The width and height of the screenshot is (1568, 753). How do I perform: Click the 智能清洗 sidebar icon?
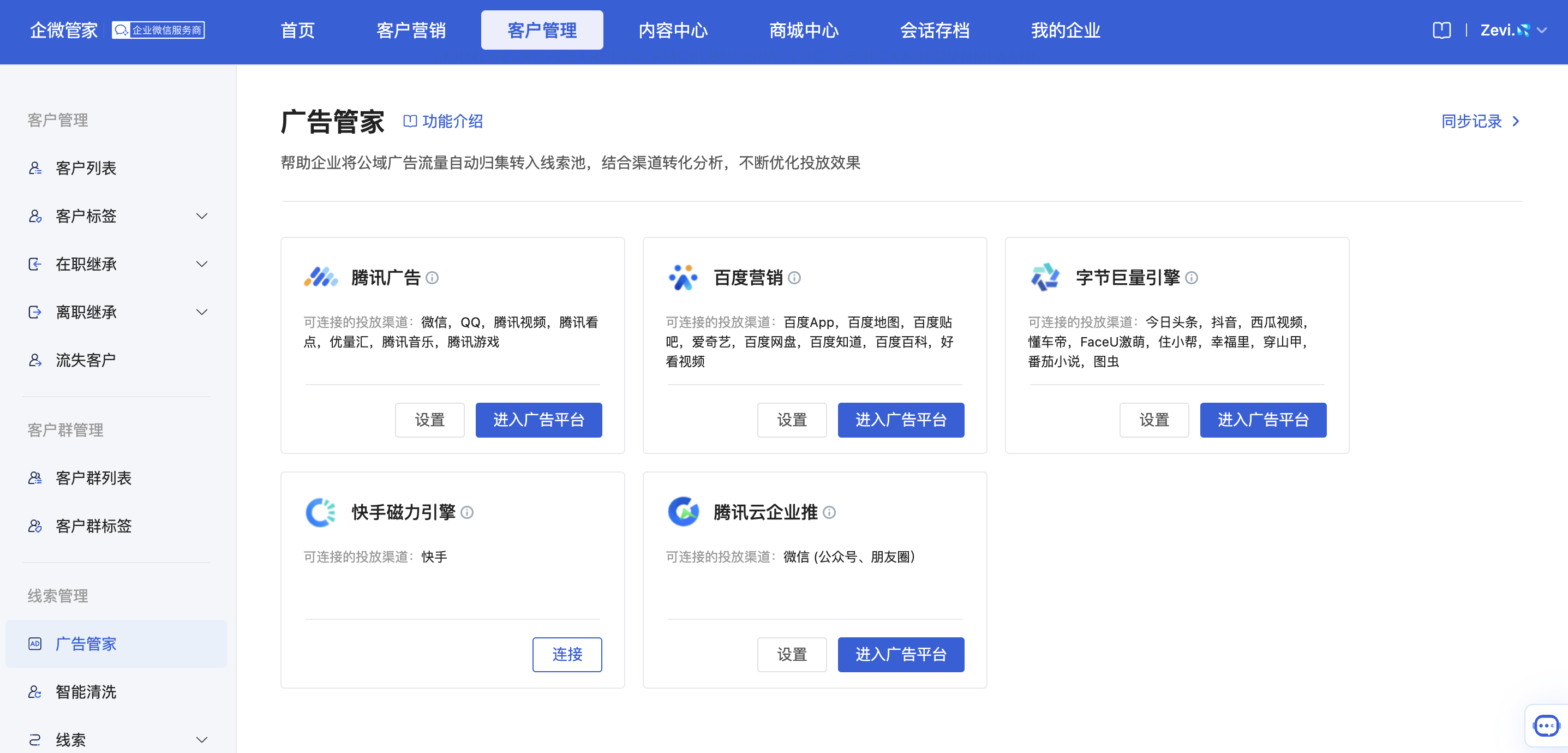(35, 692)
